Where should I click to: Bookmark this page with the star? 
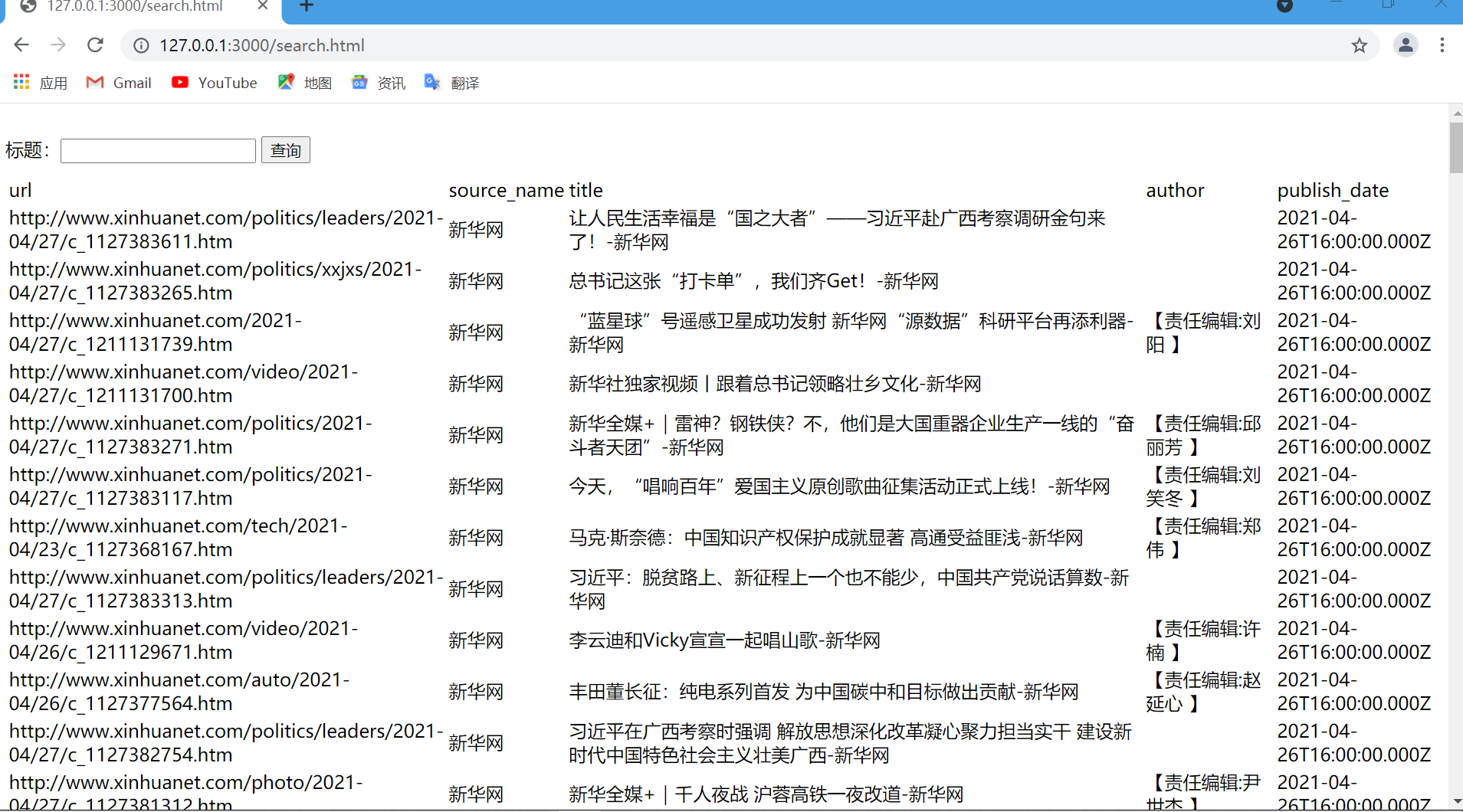pyautogui.click(x=1360, y=46)
